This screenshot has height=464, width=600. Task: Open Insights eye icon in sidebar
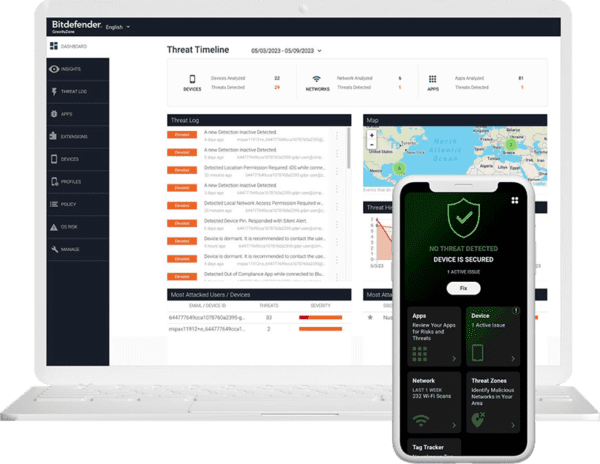(x=54, y=69)
